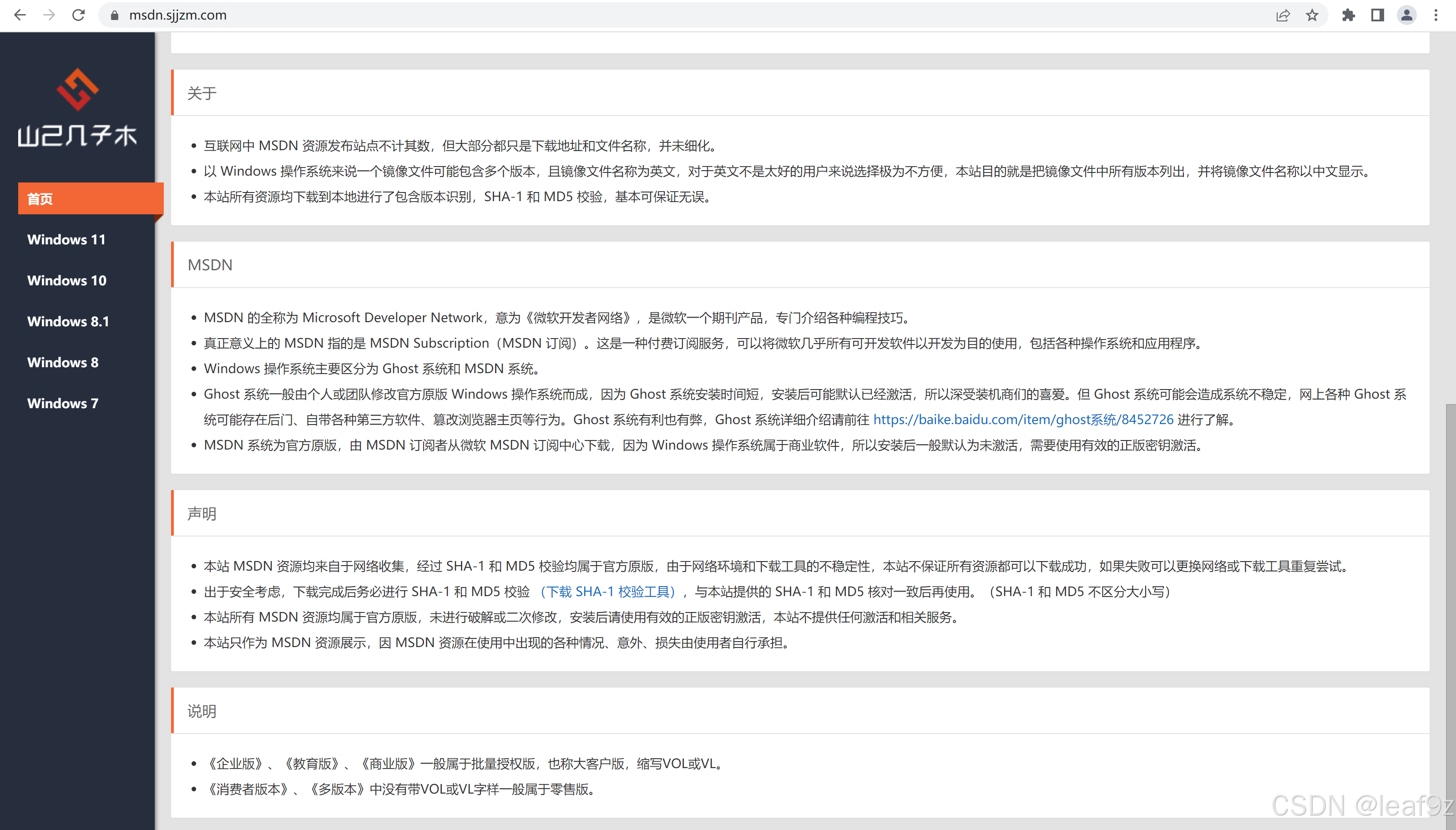Reload the page with refresh icon

pyautogui.click(x=79, y=15)
